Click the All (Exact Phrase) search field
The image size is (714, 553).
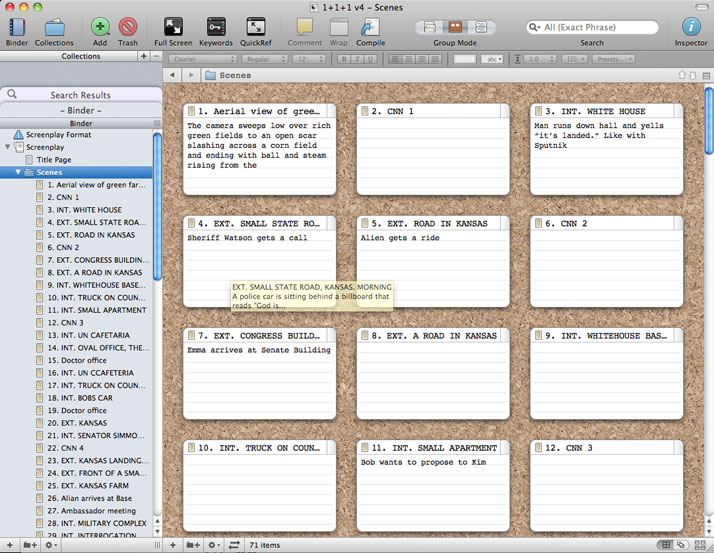(592, 27)
